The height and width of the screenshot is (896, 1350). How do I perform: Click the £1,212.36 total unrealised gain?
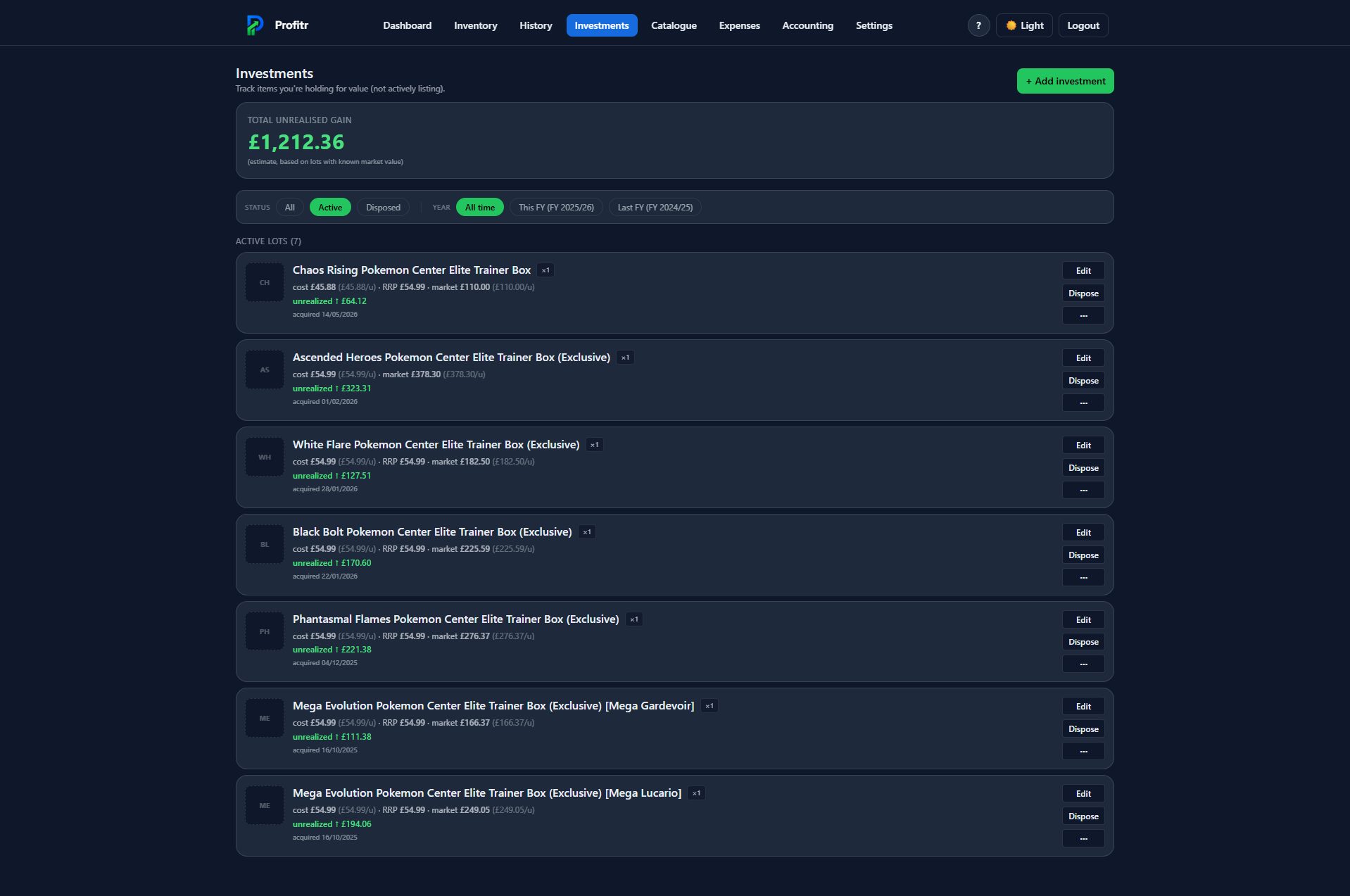pos(296,142)
